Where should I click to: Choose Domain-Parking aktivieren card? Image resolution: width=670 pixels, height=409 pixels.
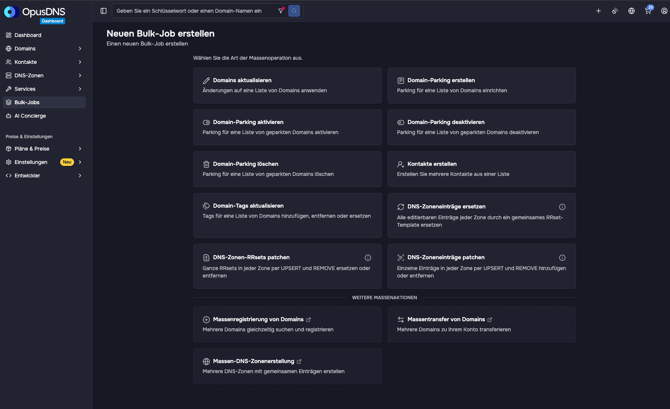point(287,127)
